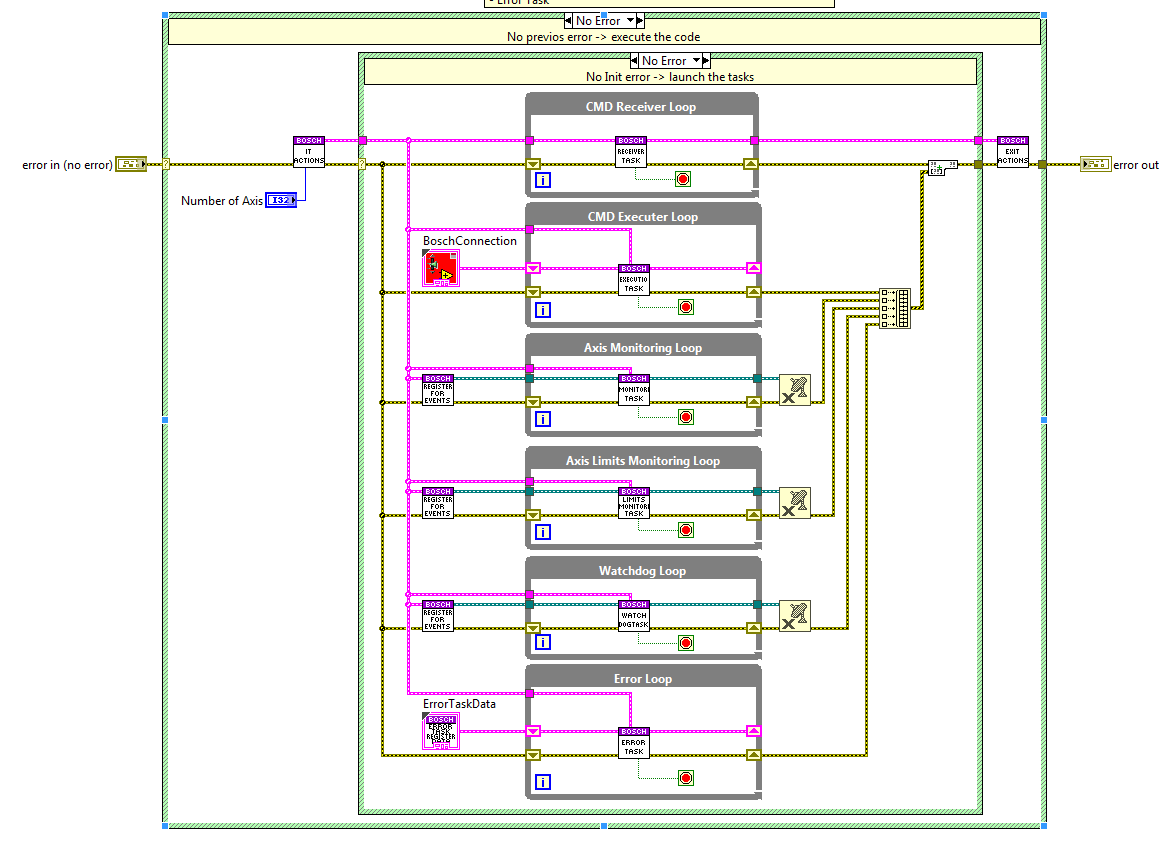Click the BOSCH ERROR TASK subVI

pos(634,743)
